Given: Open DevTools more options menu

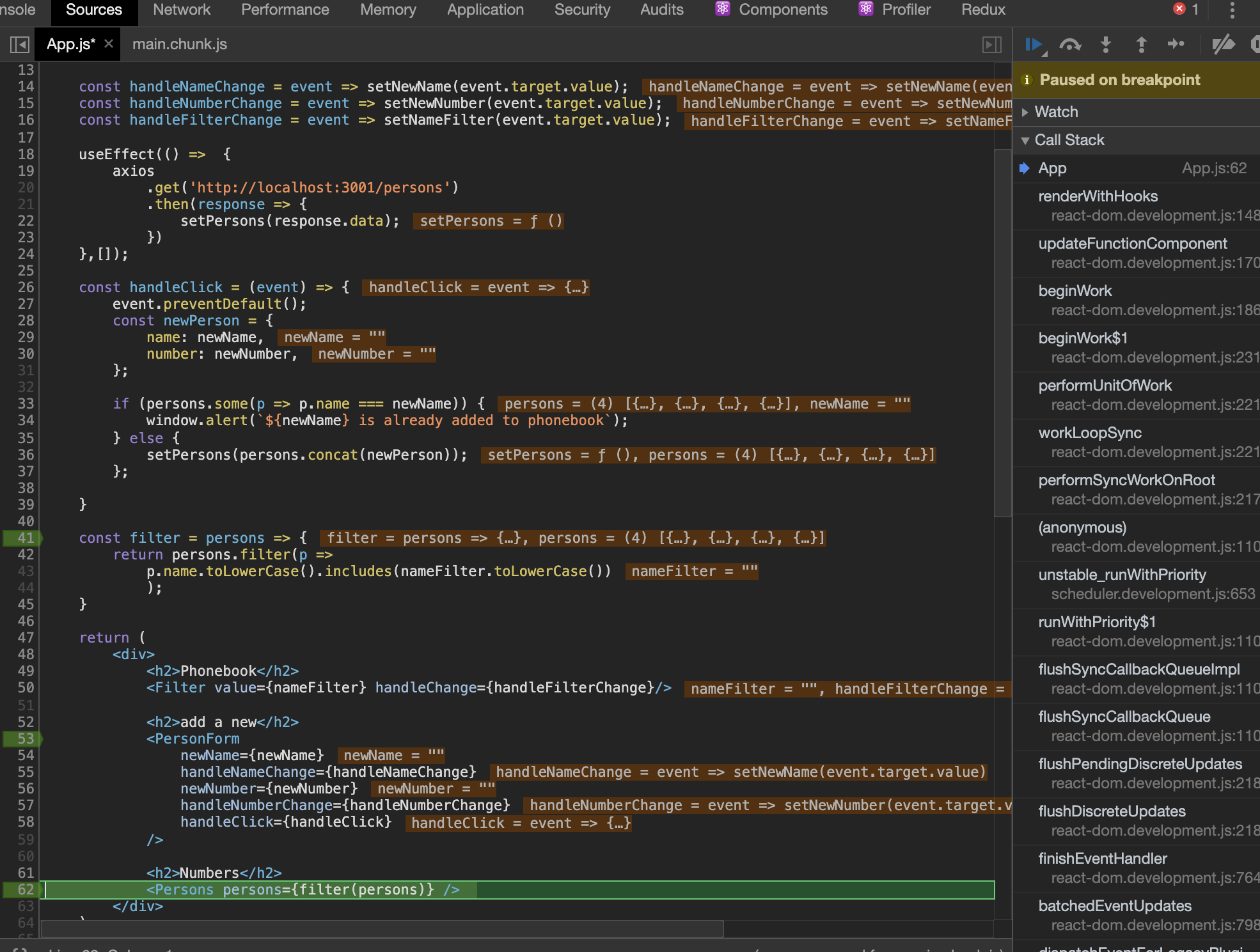Looking at the screenshot, I should [x=1232, y=10].
